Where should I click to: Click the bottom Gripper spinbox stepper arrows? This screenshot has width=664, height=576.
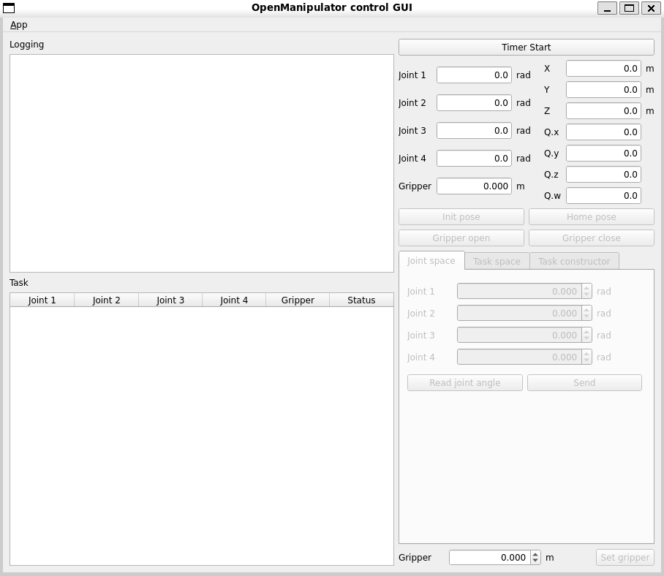(x=536, y=557)
